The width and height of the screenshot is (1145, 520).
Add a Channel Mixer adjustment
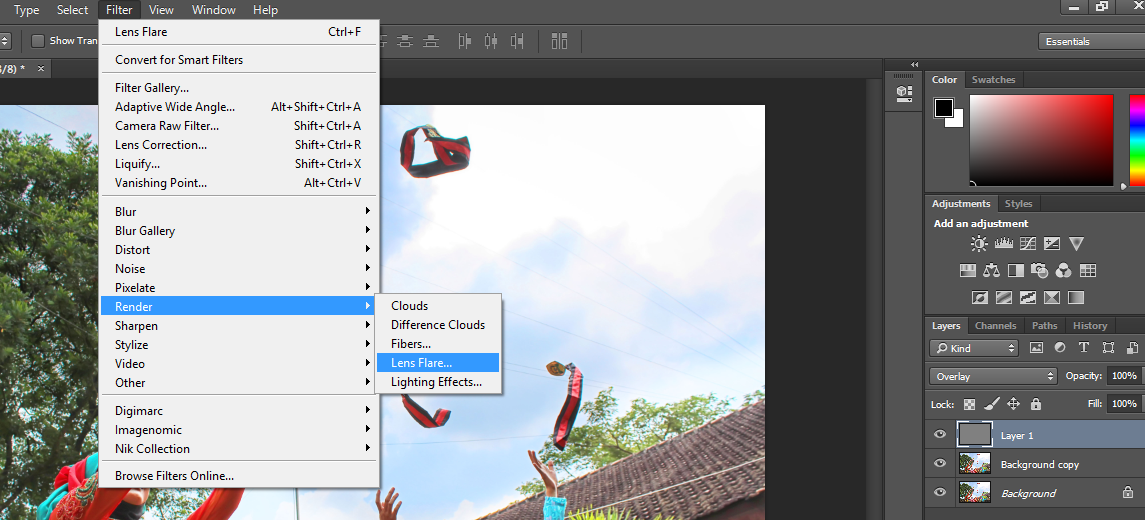(x=1063, y=271)
